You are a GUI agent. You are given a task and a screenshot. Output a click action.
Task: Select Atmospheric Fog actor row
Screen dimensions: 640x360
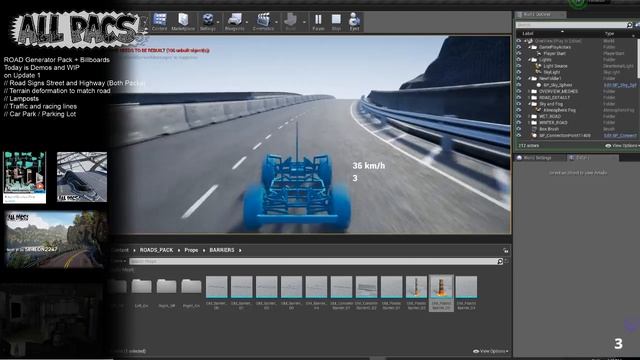tap(559, 110)
